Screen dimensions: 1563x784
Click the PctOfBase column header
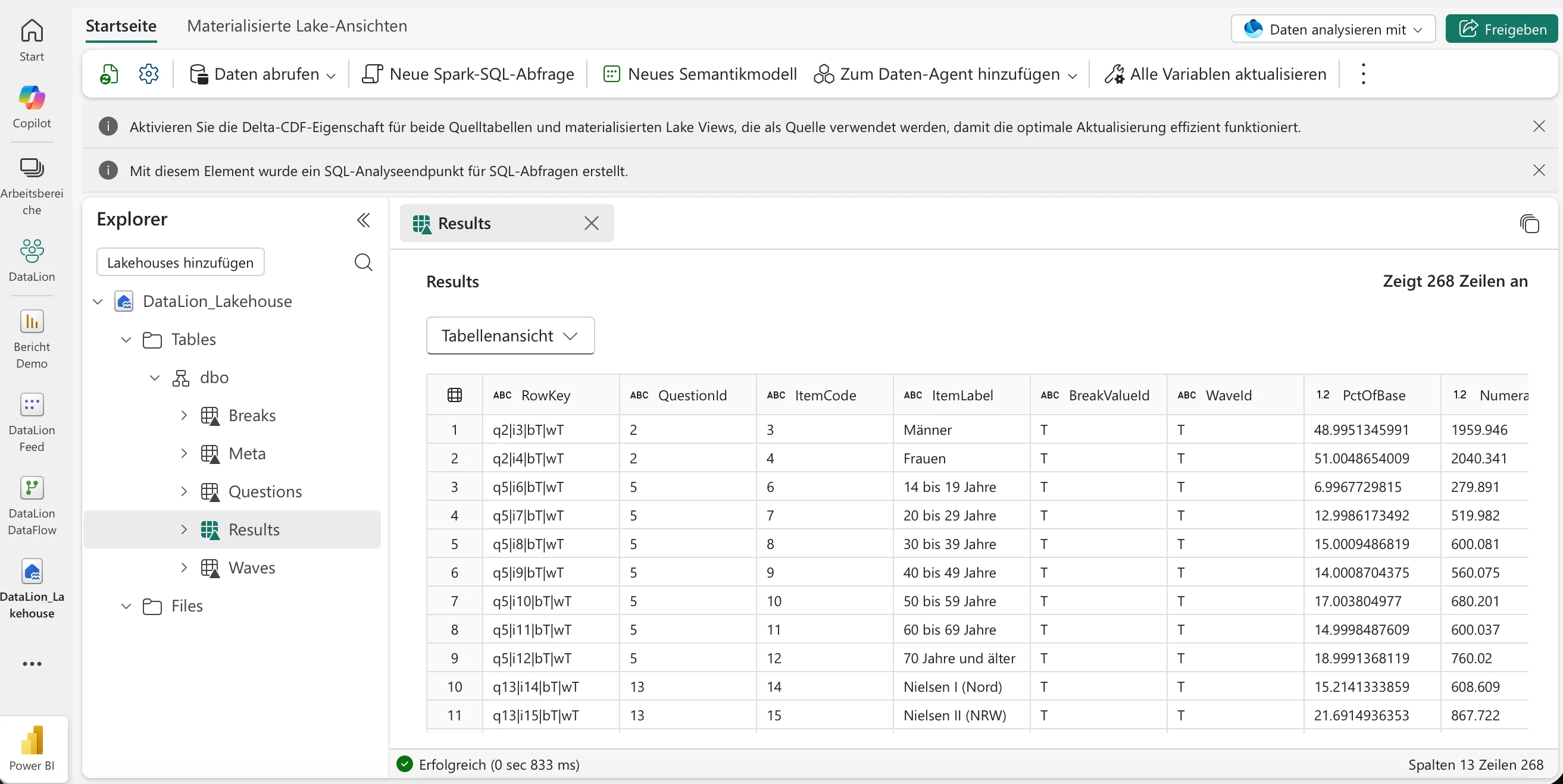click(x=1372, y=395)
